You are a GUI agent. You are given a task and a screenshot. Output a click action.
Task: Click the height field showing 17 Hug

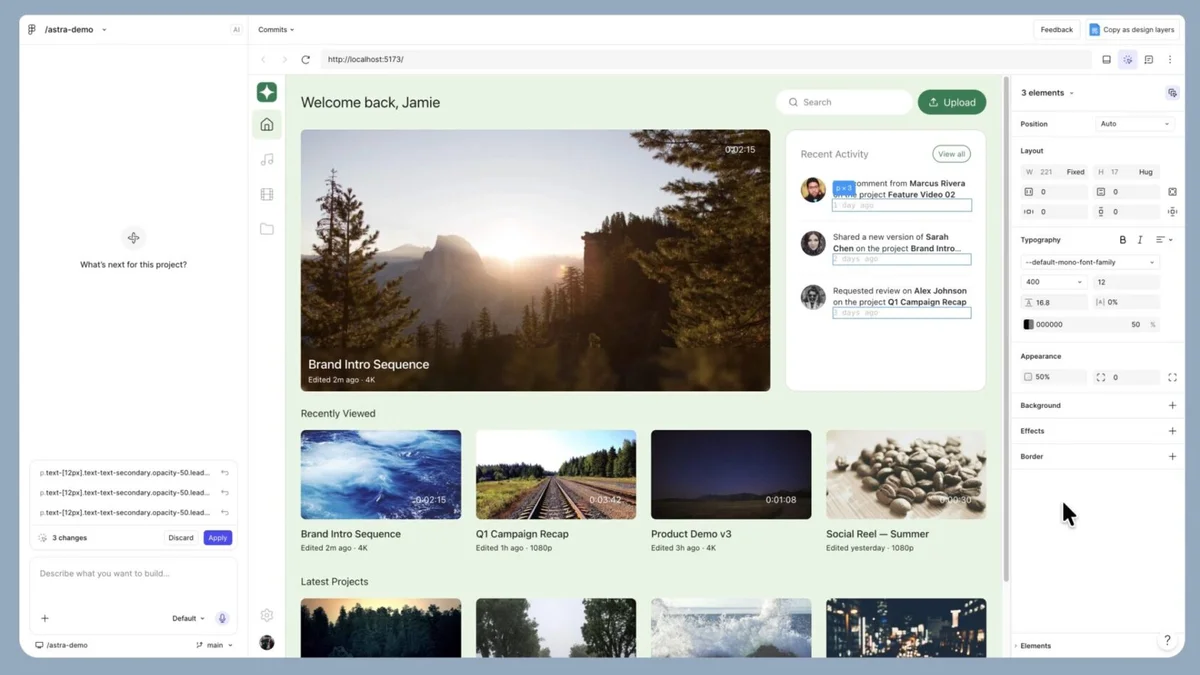coord(1126,172)
